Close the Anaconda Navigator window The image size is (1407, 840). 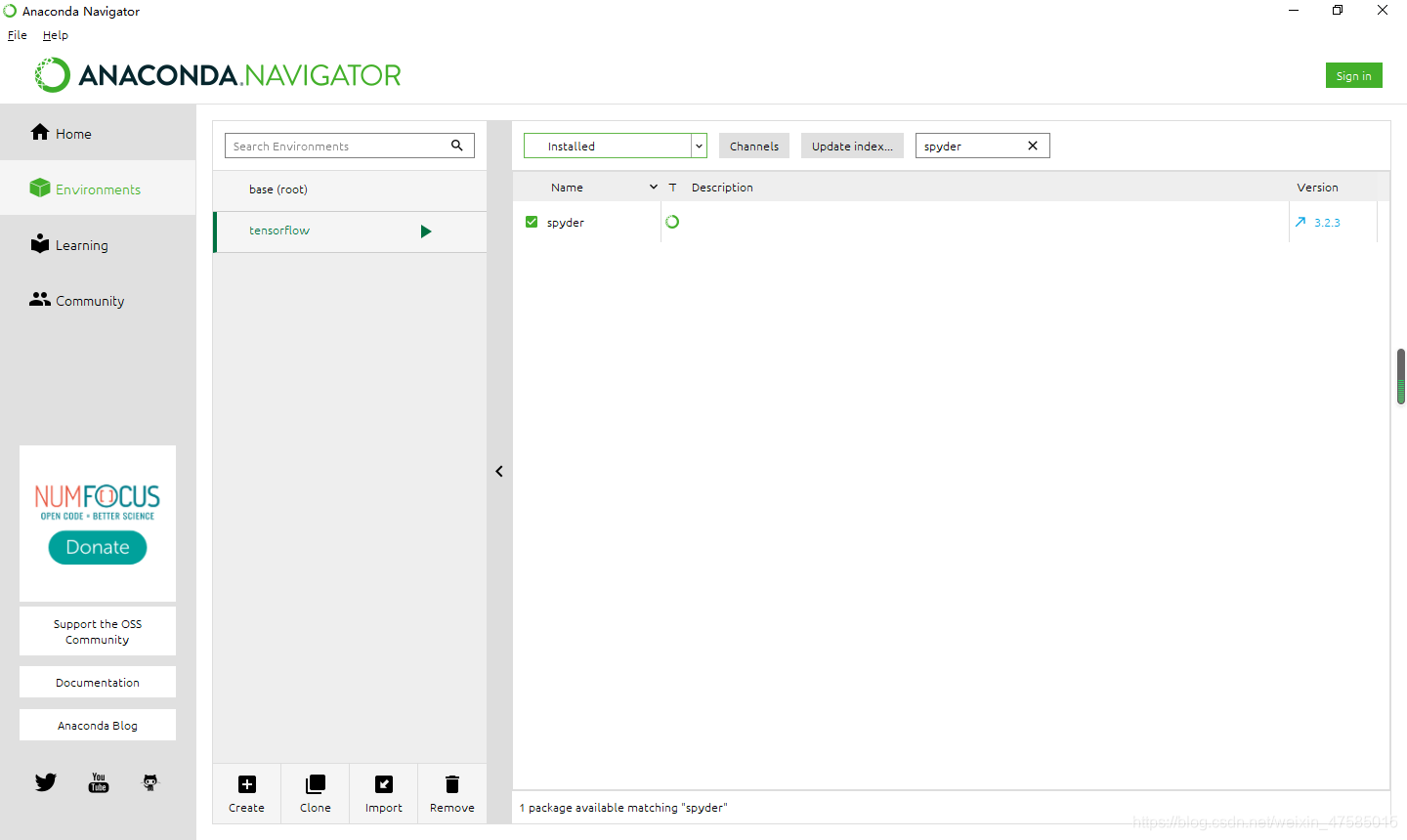pos(1383,11)
